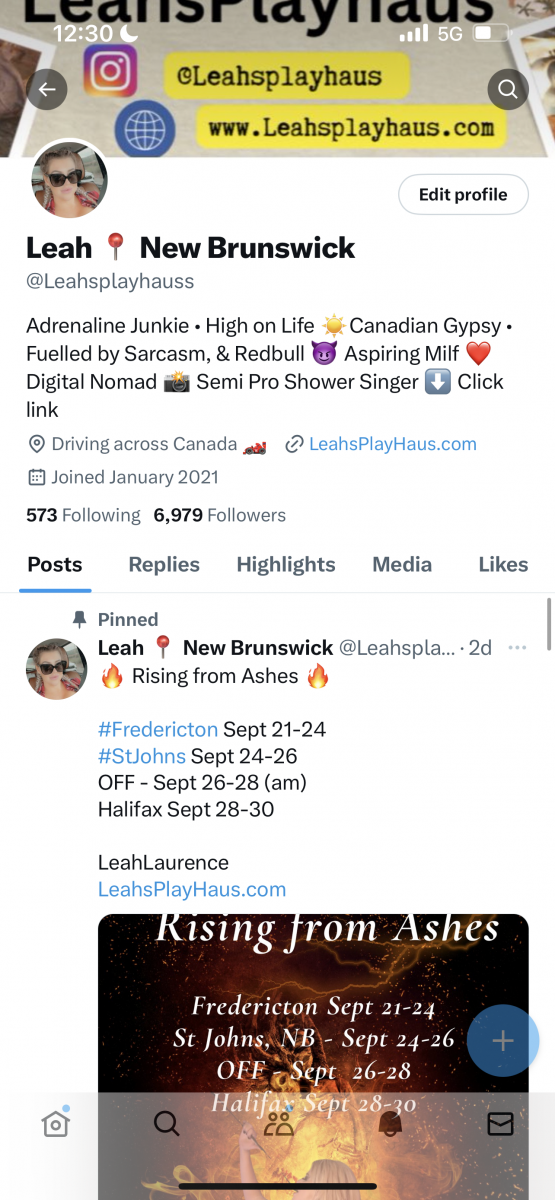This screenshot has width=555, height=1200.
Task: Tap the compose post plus button
Action: (x=502, y=1041)
